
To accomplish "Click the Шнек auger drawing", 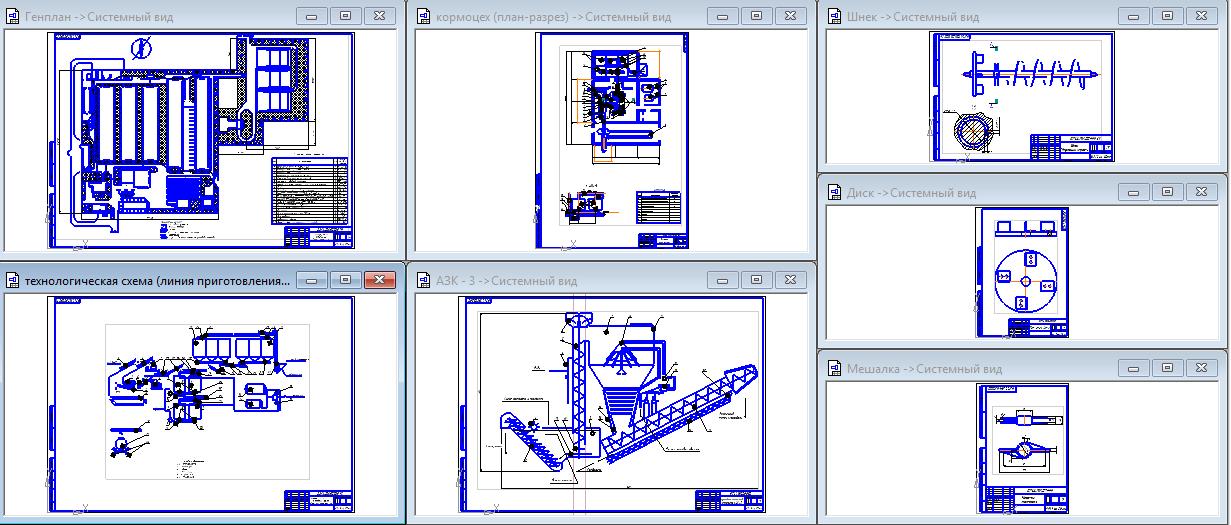I will [1023, 96].
